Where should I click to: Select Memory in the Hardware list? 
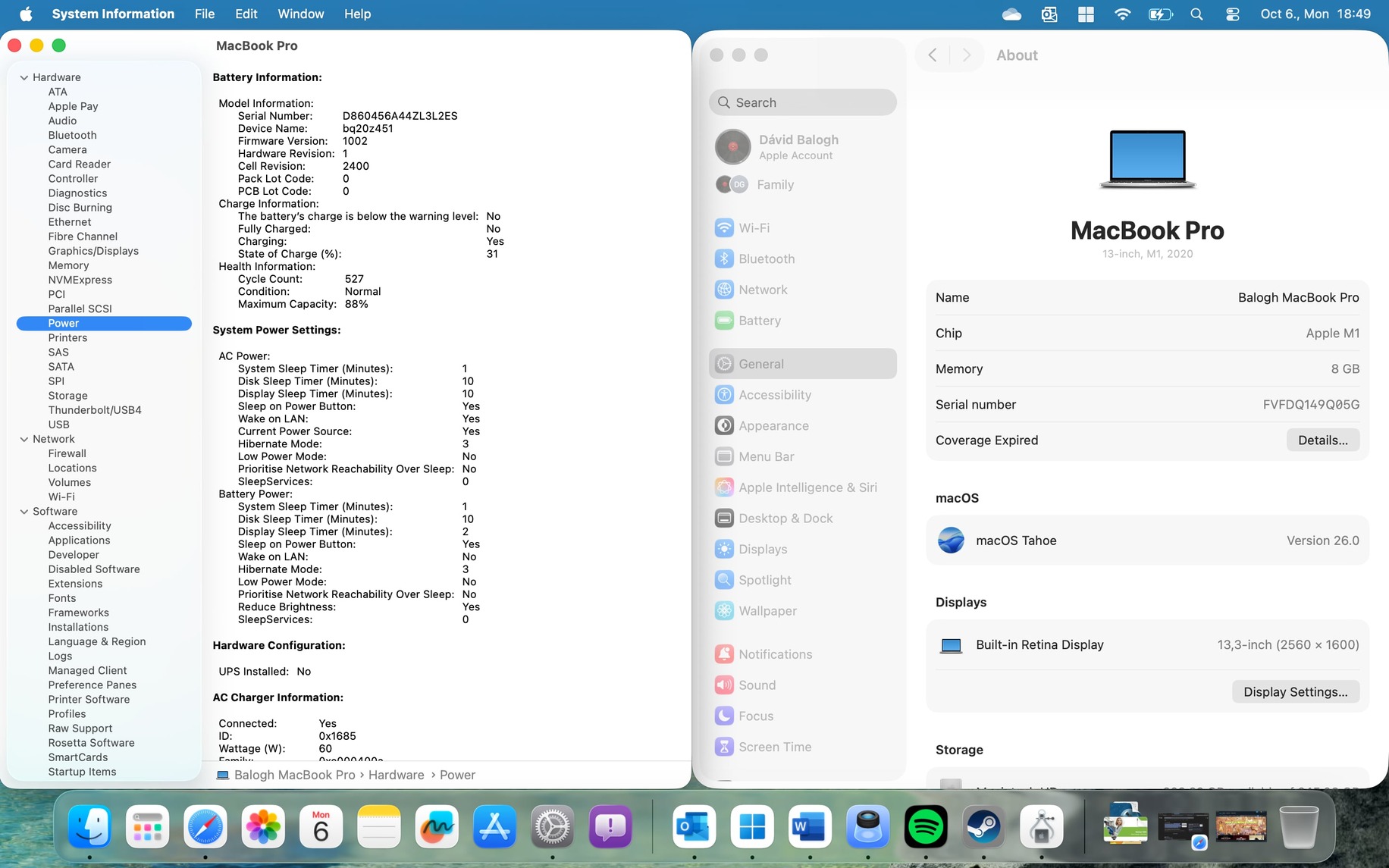pyautogui.click(x=68, y=266)
